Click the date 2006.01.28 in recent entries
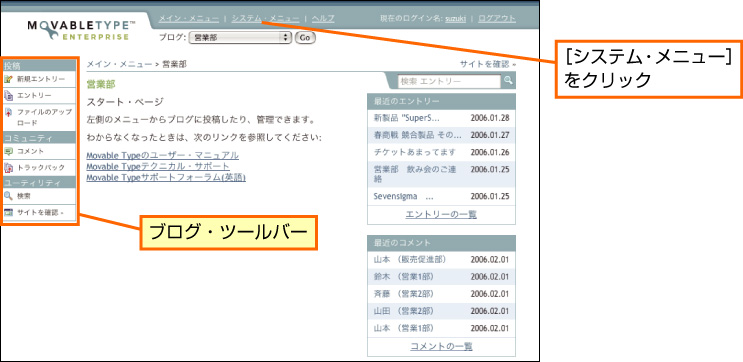 [490, 118]
